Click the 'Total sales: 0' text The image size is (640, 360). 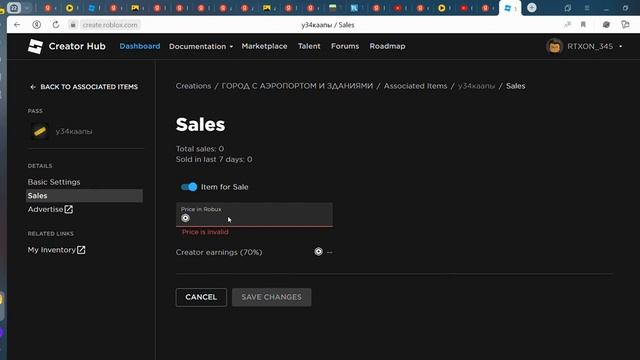[x=200, y=149]
